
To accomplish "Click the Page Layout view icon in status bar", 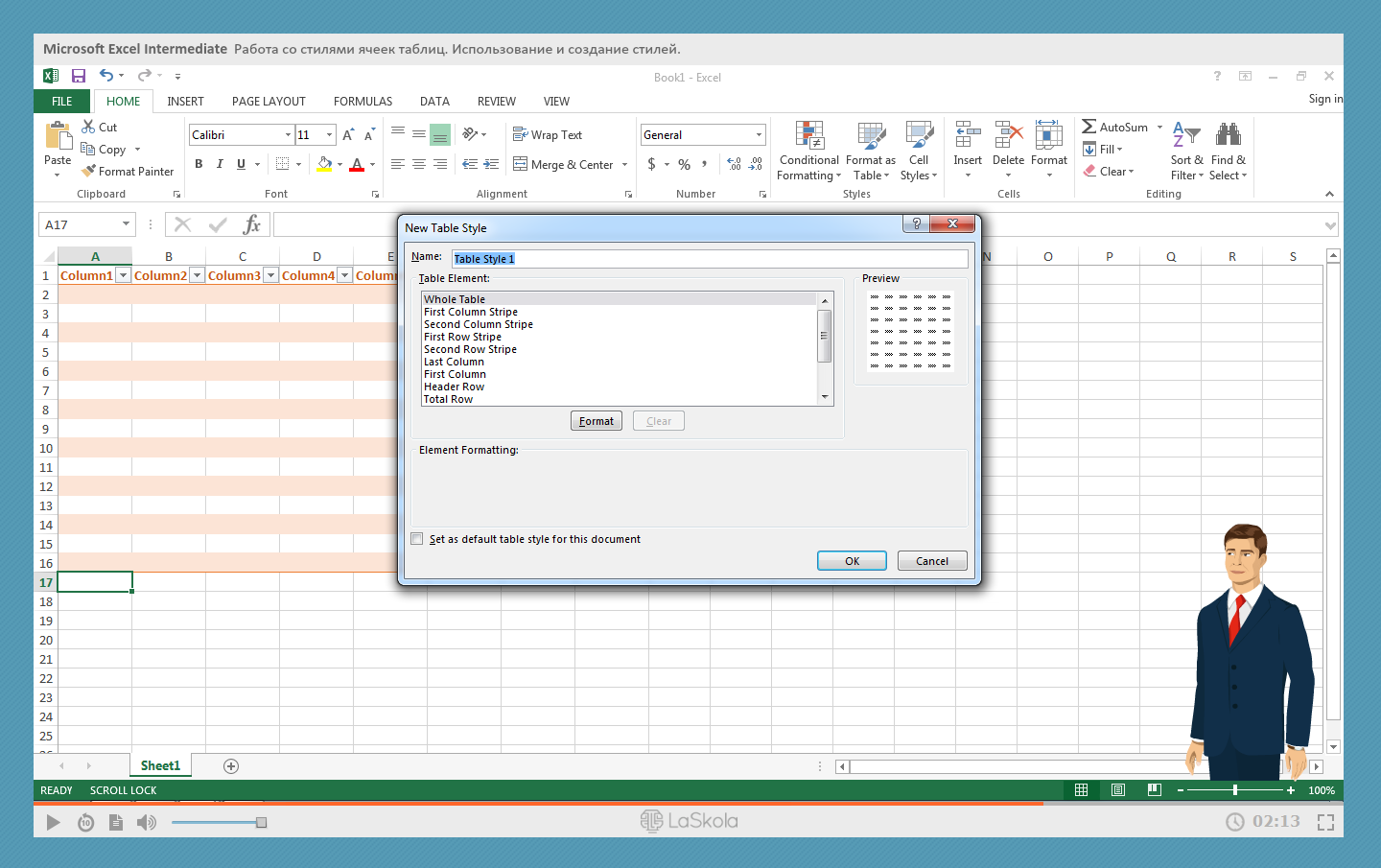I will click(1118, 789).
